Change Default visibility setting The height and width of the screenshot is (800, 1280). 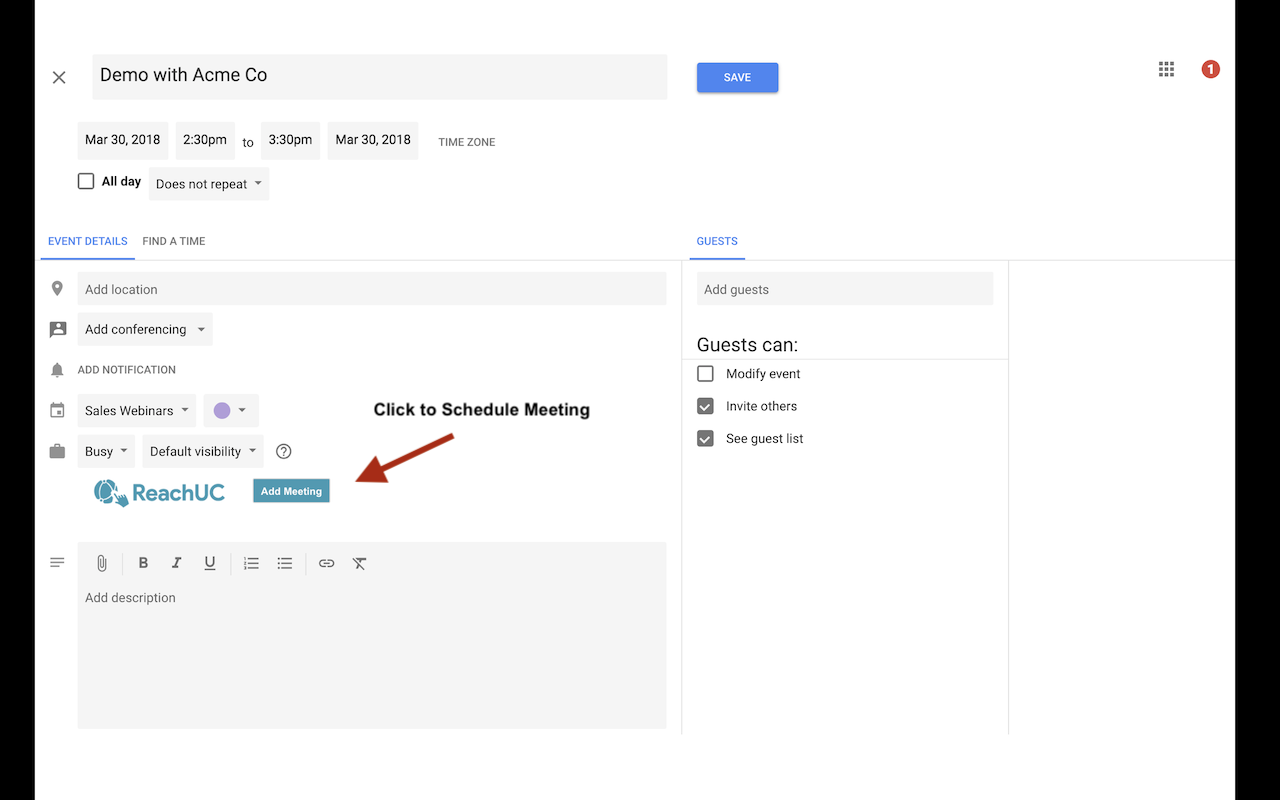click(202, 451)
